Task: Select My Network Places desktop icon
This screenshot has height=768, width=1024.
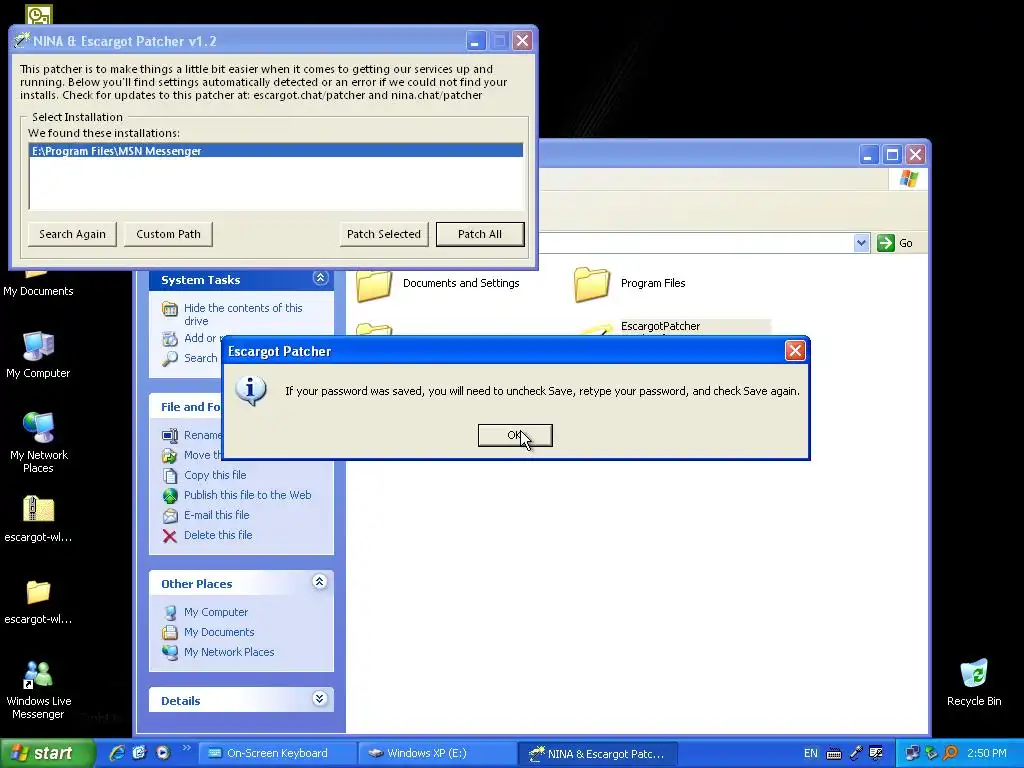Action: point(38,443)
